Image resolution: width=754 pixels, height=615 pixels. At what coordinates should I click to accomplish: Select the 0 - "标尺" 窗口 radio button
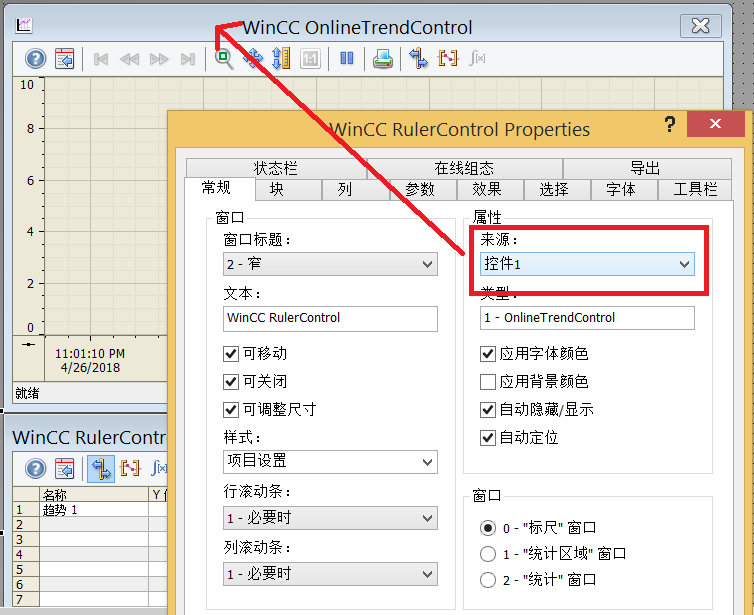pyautogui.click(x=488, y=528)
